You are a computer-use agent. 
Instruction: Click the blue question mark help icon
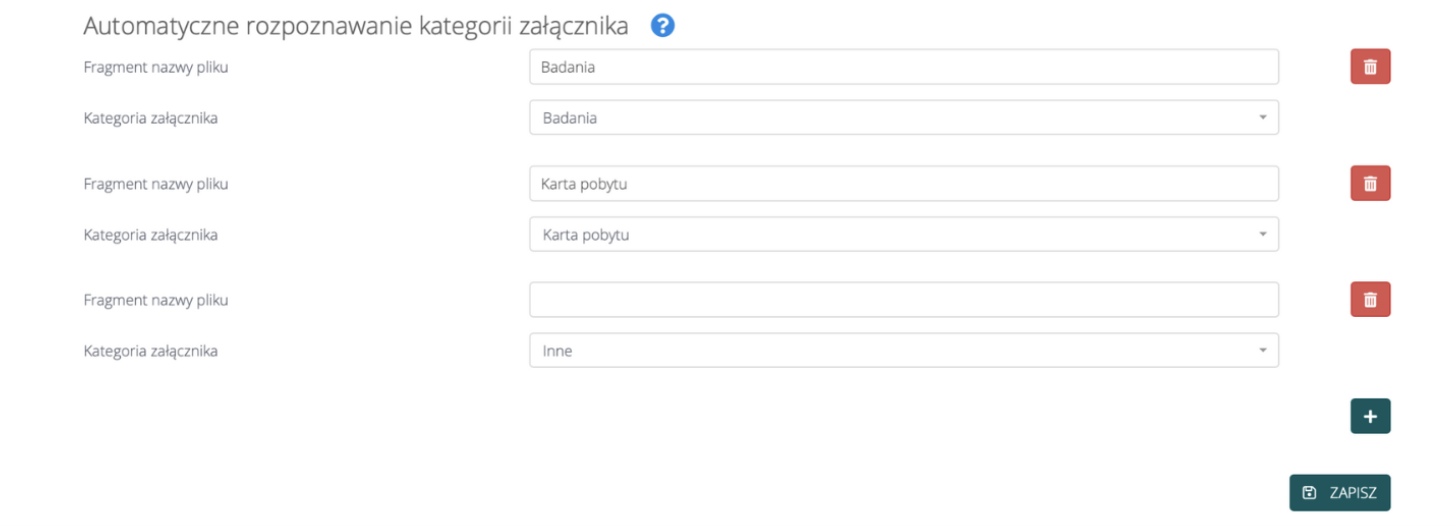pyautogui.click(x=662, y=26)
